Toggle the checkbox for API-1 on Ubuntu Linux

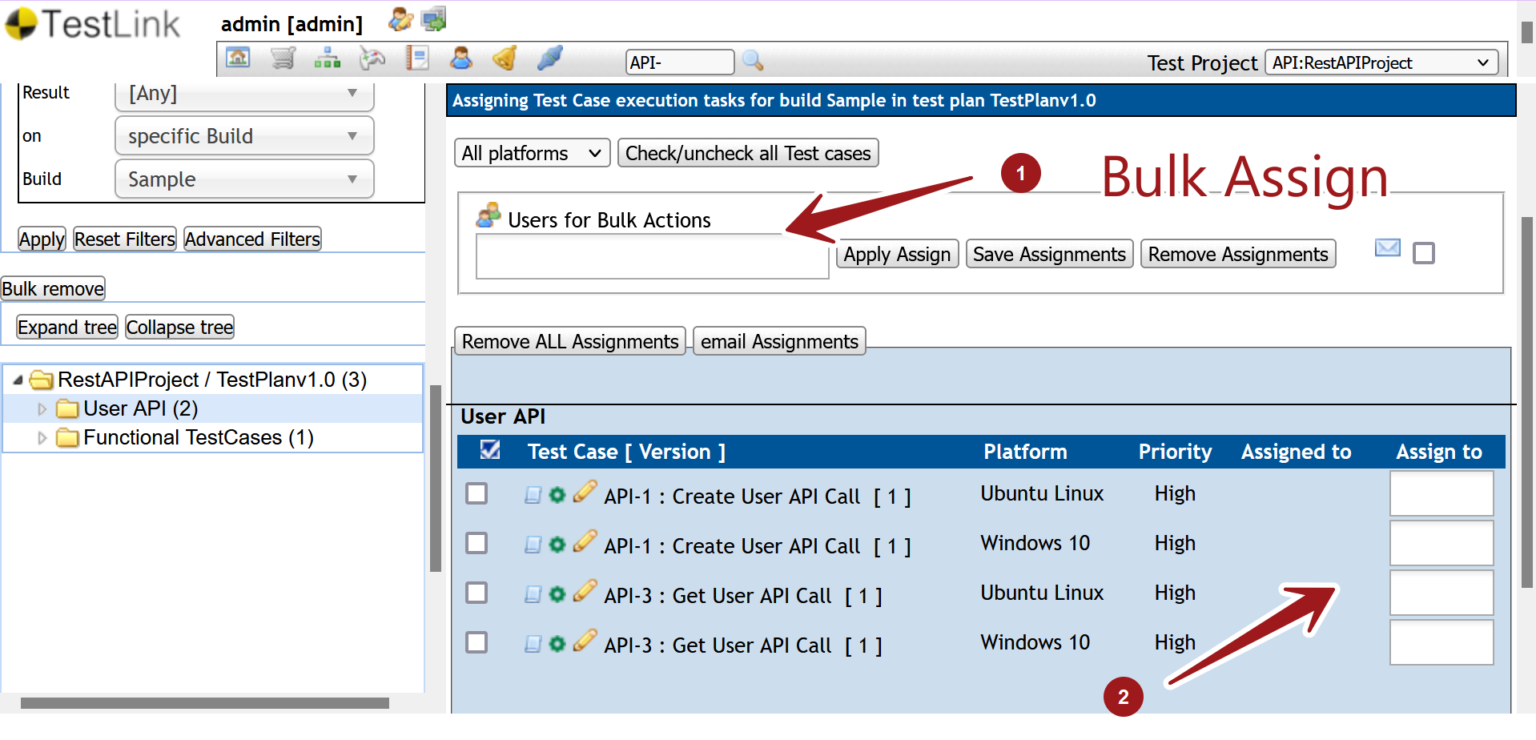476,493
